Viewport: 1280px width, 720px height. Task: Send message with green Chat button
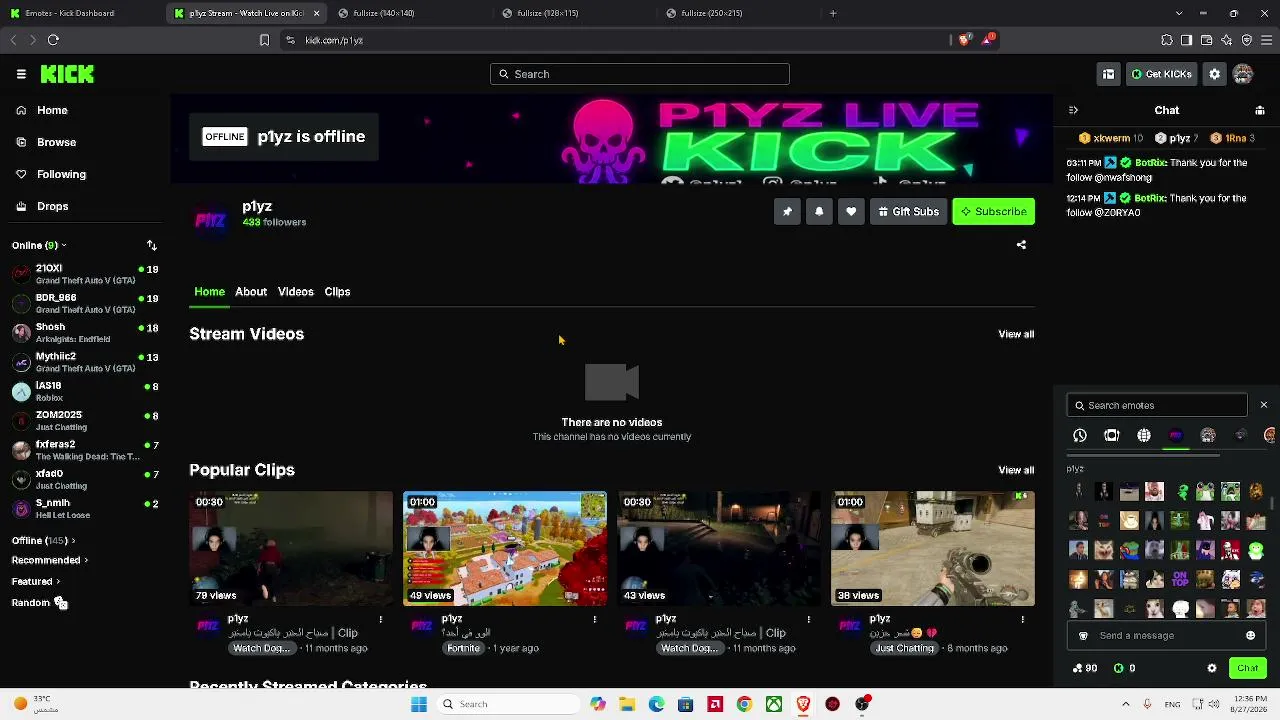click(x=1247, y=668)
